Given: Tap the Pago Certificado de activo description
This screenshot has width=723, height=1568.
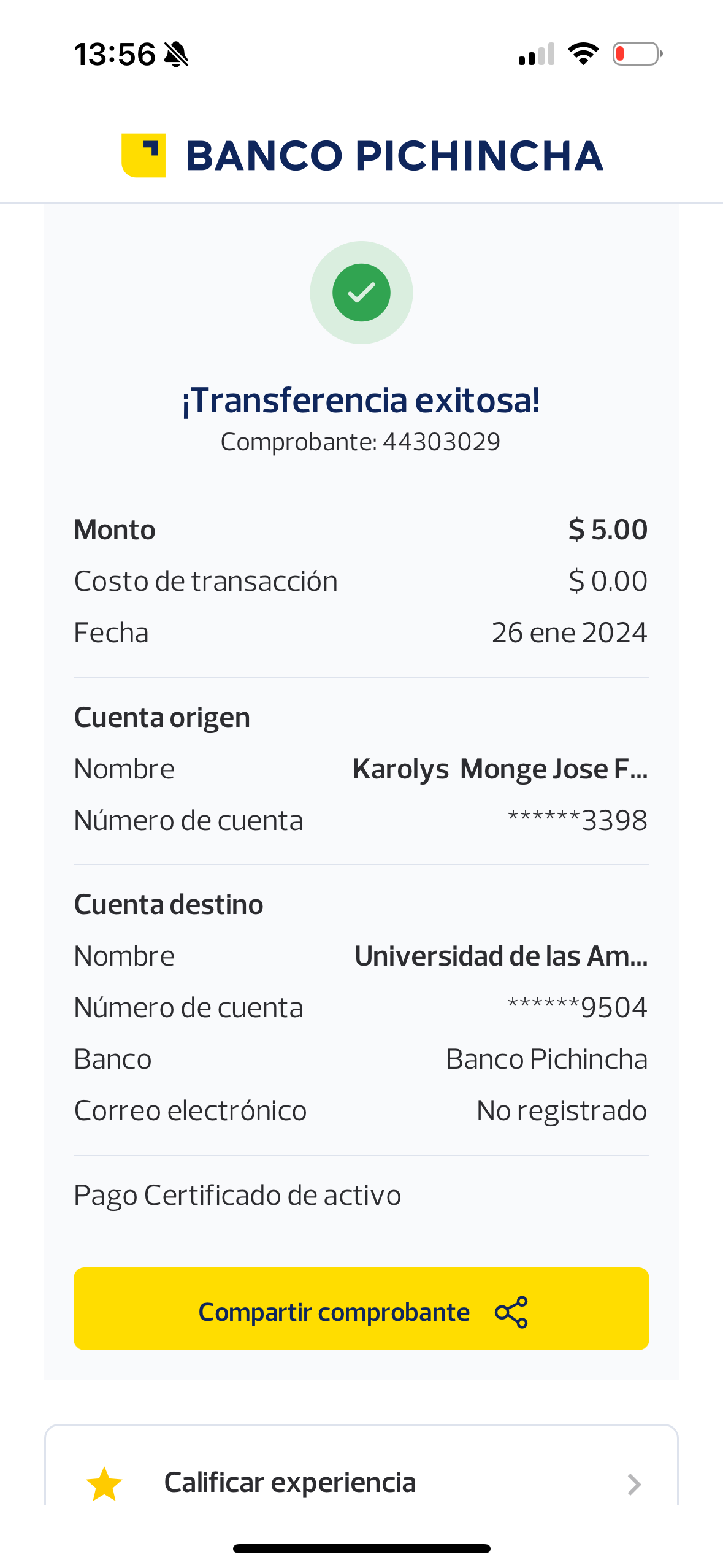Looking at the screenshot, I should point(237,1195).
